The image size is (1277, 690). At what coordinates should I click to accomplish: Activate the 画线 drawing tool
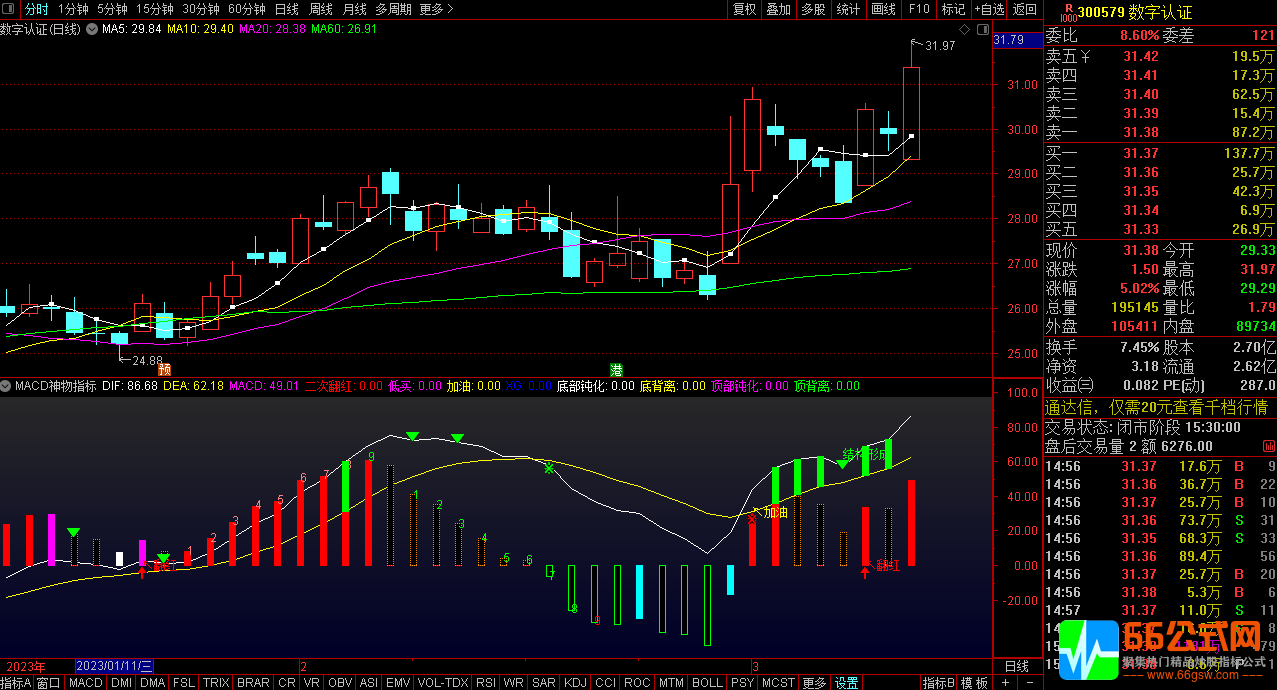884,9
